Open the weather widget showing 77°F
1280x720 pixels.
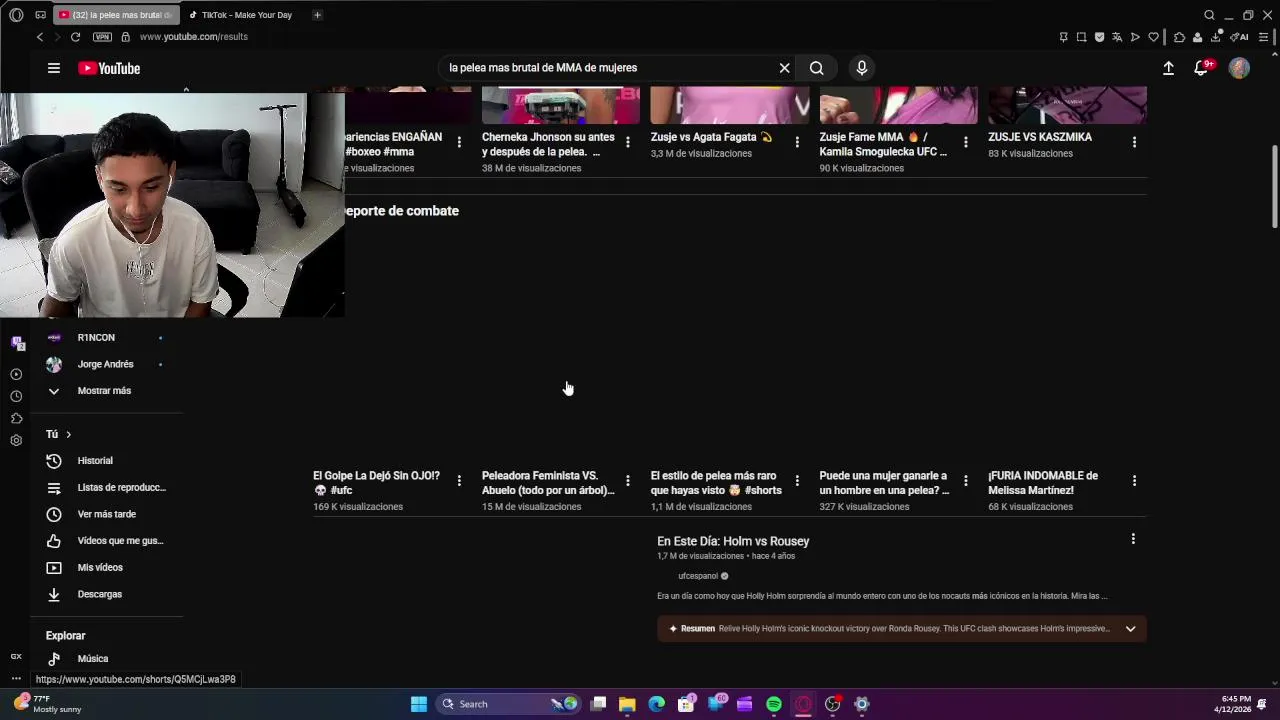(47, 704)
